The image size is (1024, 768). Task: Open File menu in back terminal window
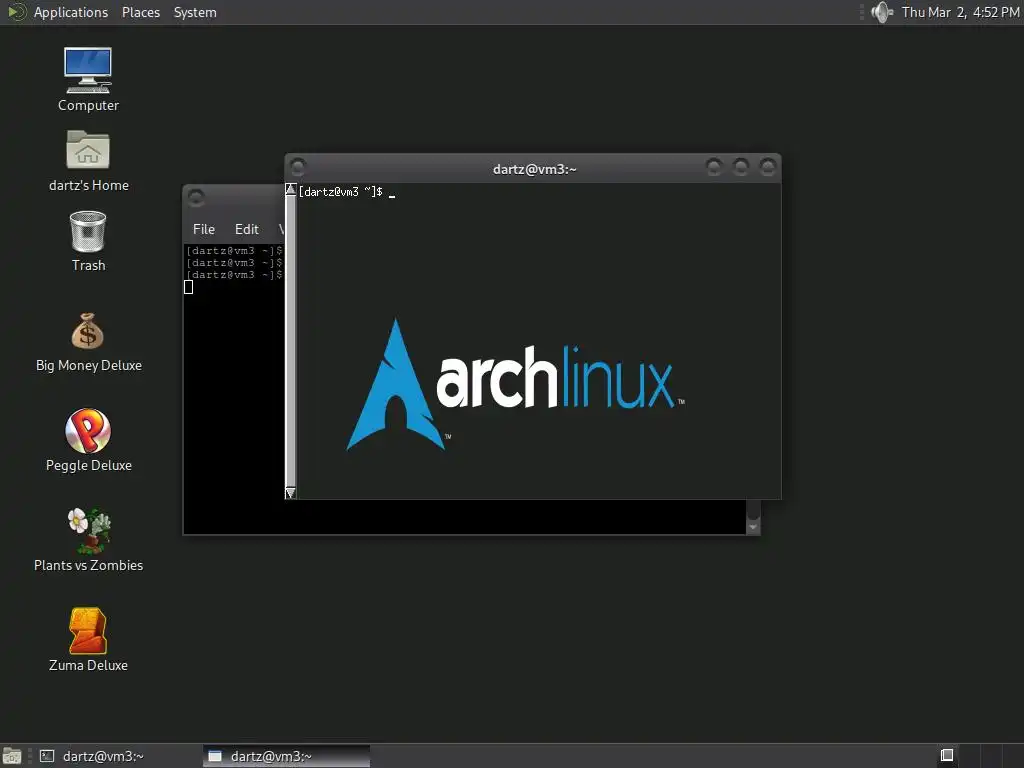[204, 229]
